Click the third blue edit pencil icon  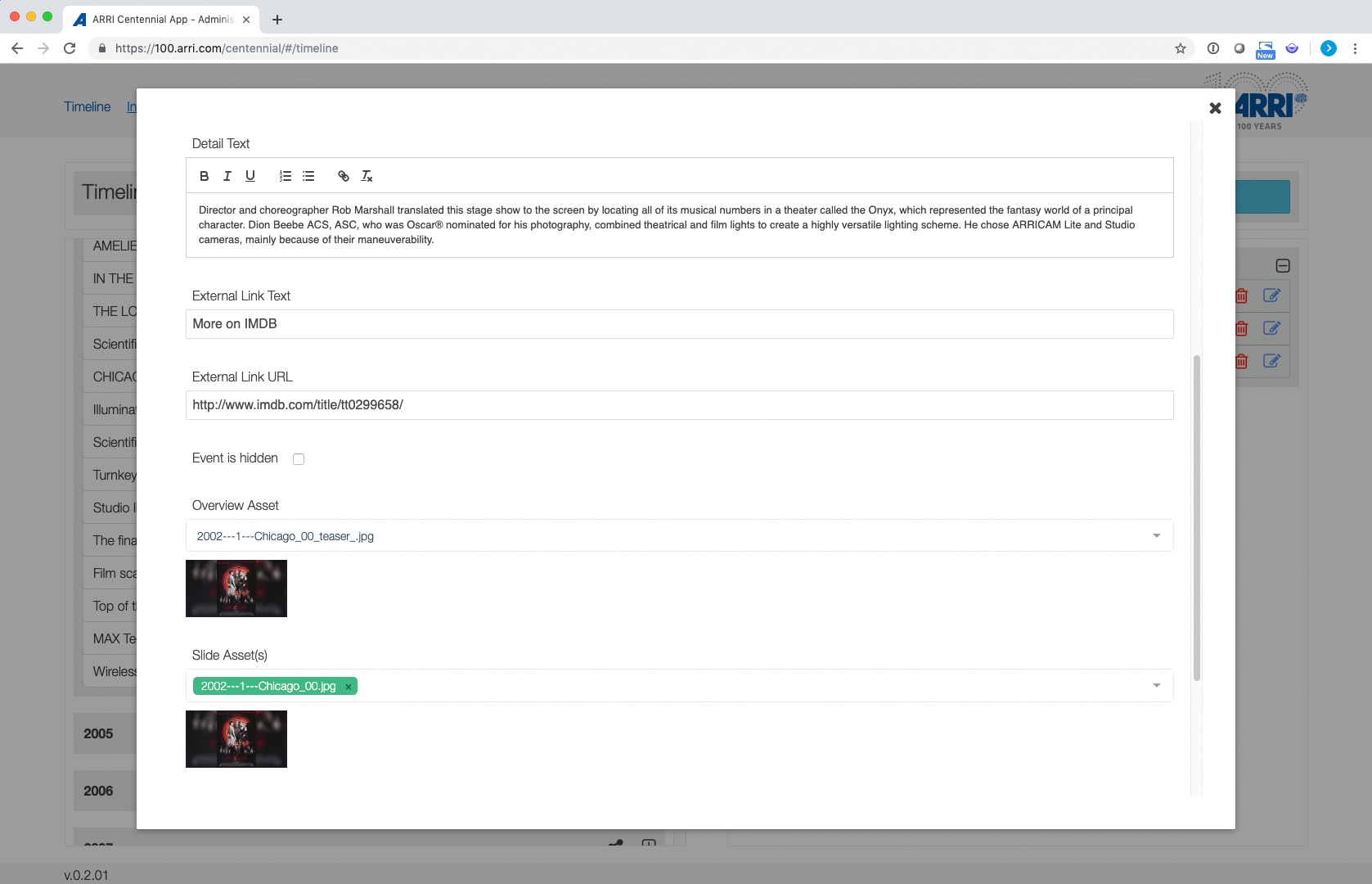pos(1271,361)
